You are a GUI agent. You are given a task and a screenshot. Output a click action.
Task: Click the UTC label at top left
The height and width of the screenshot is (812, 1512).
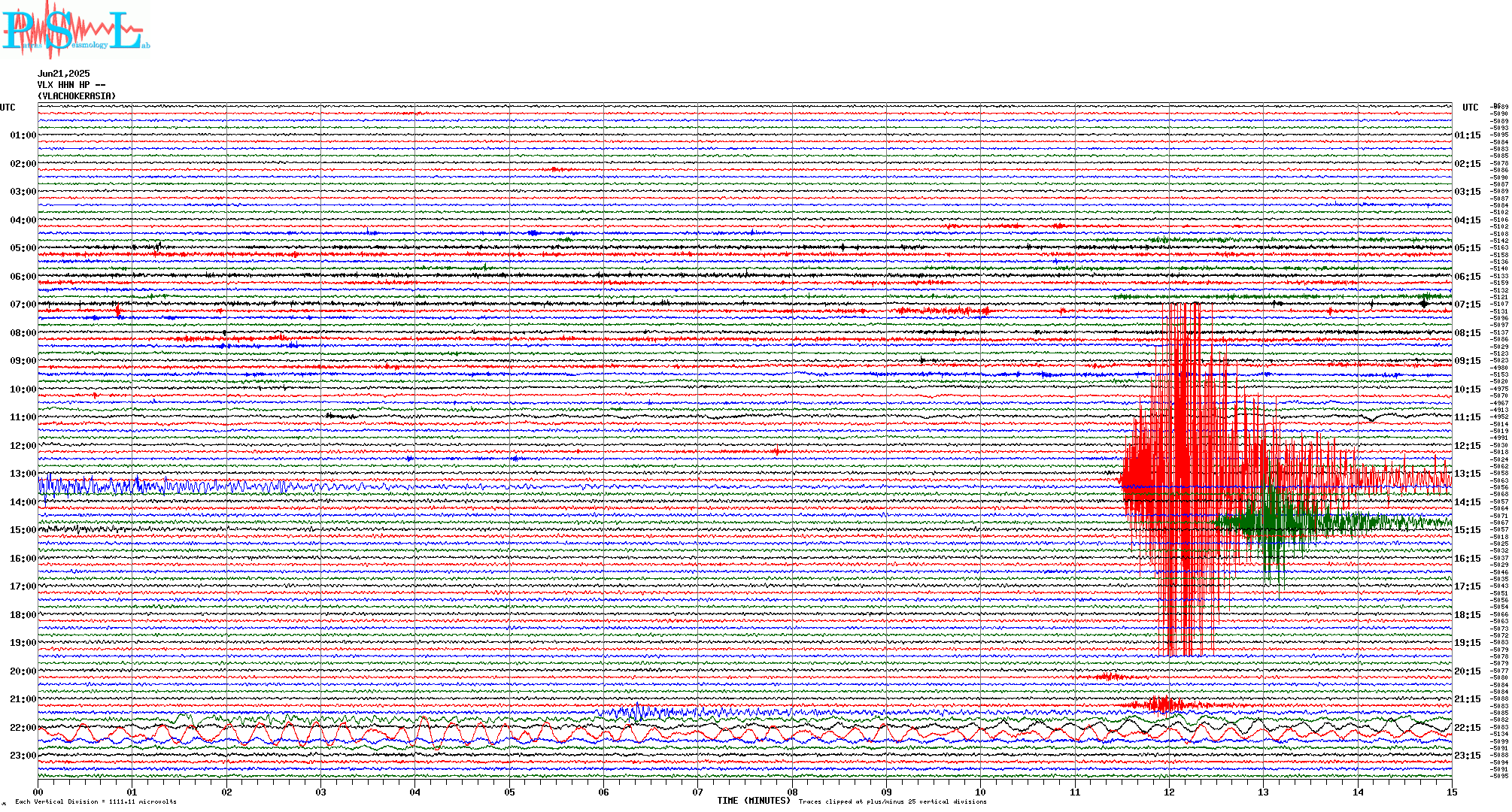coord(8,108)
